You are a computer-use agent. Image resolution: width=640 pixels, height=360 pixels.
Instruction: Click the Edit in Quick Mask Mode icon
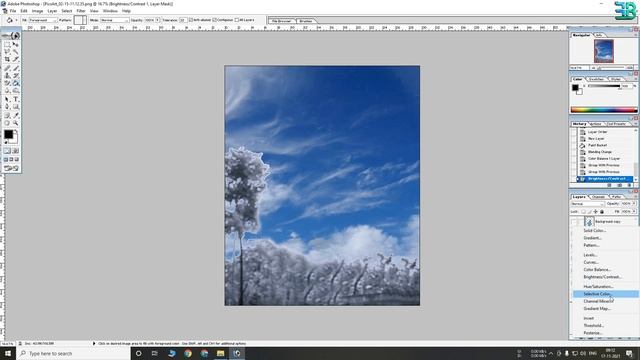[x=16, y=151]
